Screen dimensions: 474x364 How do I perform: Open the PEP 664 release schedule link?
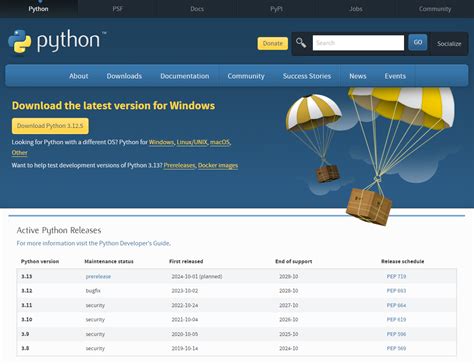click(396, 305)
